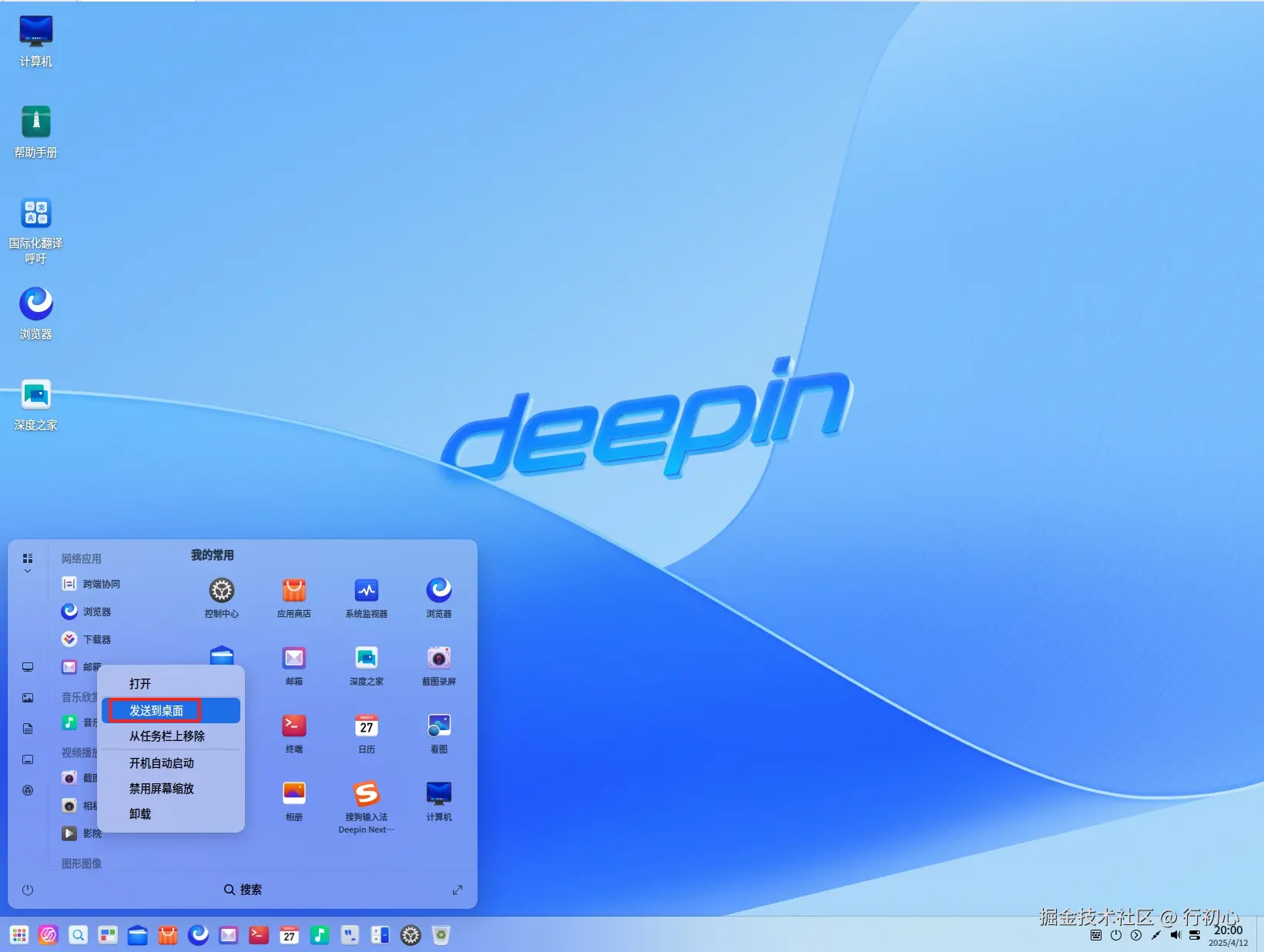Open calculator from the taskbar

pos(381,935)
